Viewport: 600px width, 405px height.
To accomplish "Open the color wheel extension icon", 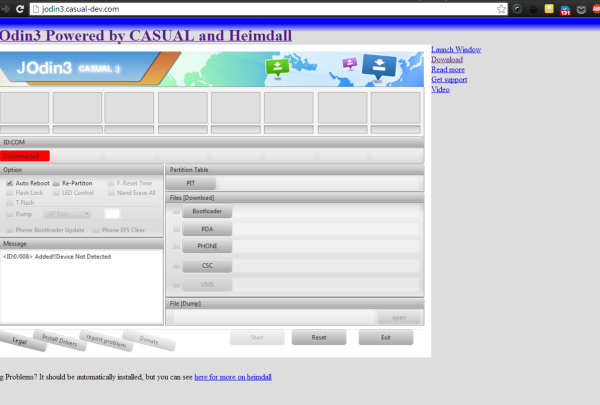I will tap(517, 9).
